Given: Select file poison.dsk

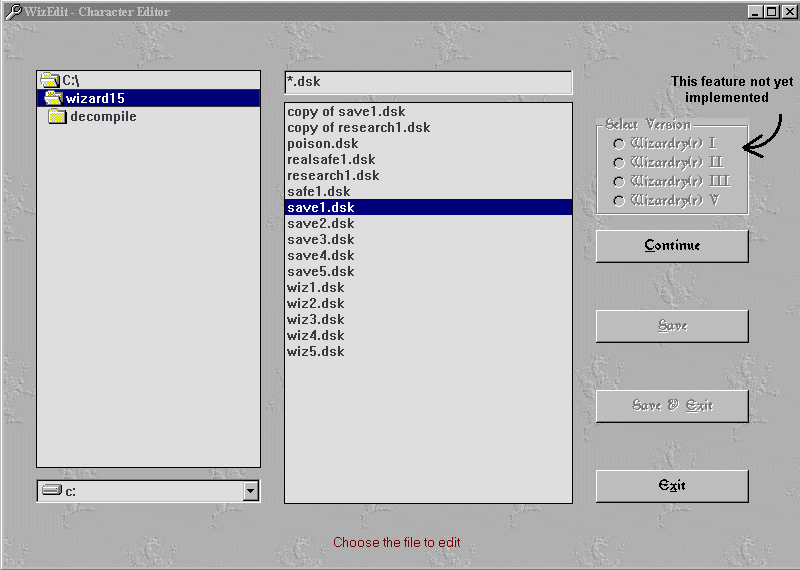Looking at the screenshot, I should coord(429,143).
